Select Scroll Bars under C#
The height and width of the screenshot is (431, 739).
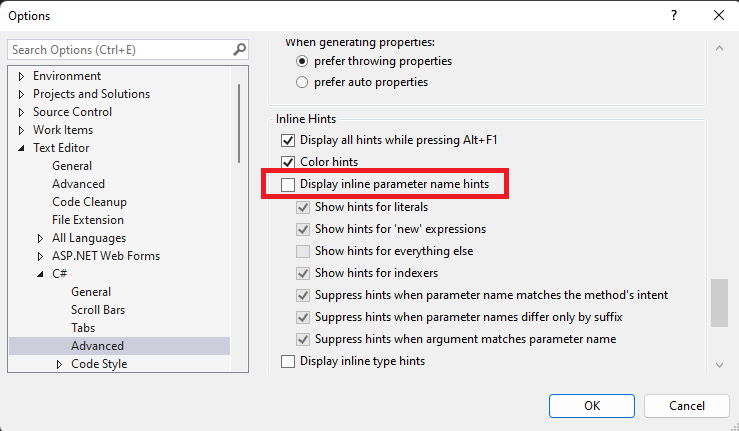[x=98, y=310]
